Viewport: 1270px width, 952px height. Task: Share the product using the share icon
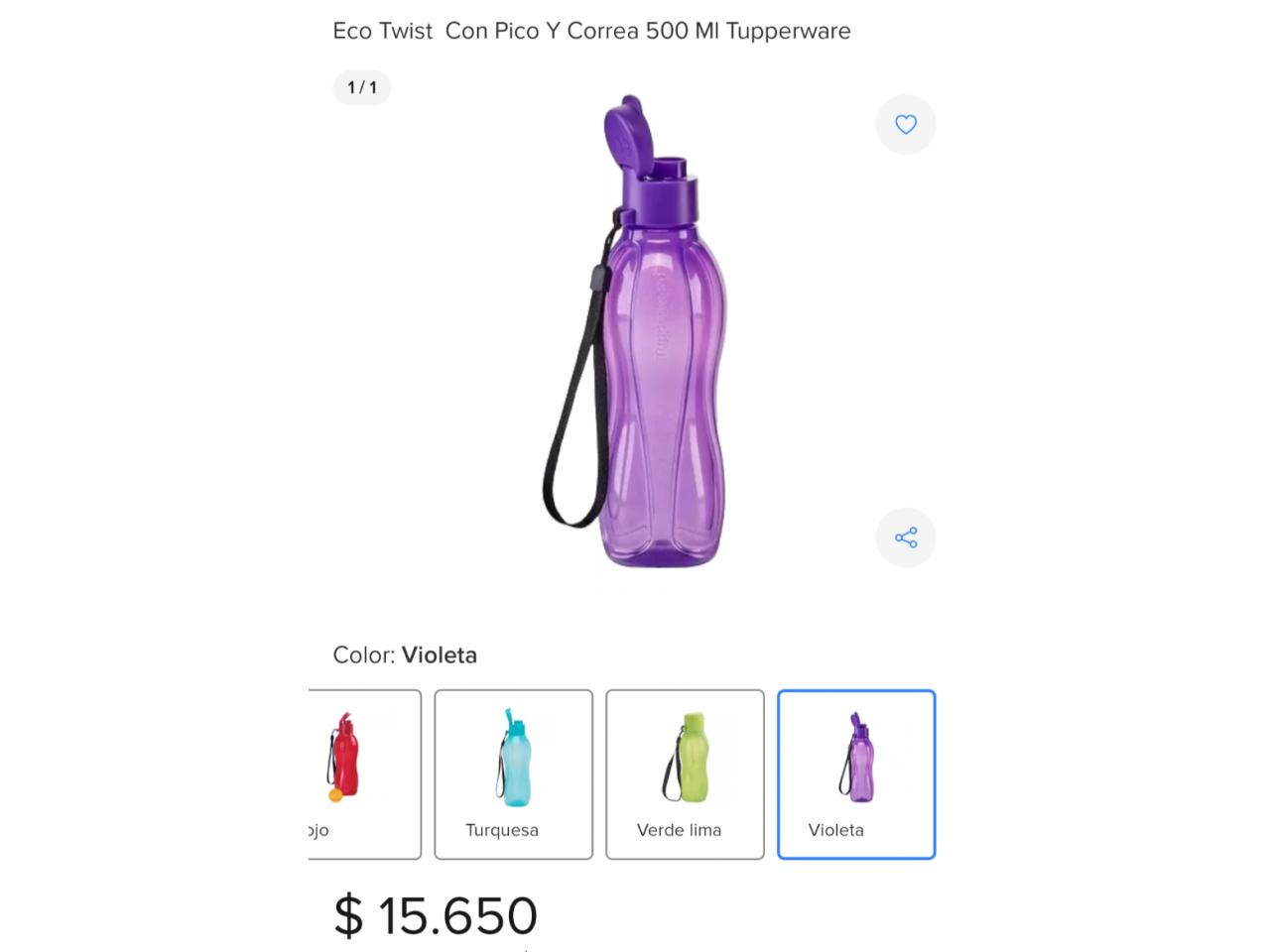[x=906, y=537]
